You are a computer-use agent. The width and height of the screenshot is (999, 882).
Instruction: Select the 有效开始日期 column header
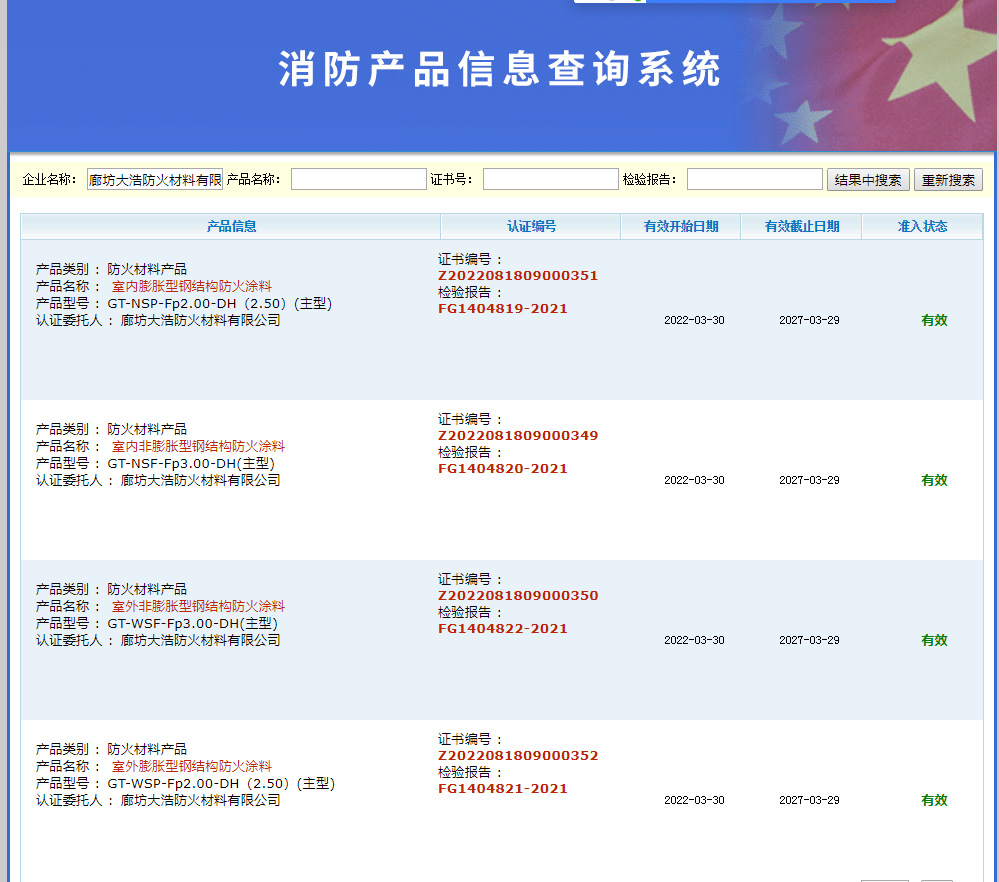pyautogui.click(x=680, y=226)
